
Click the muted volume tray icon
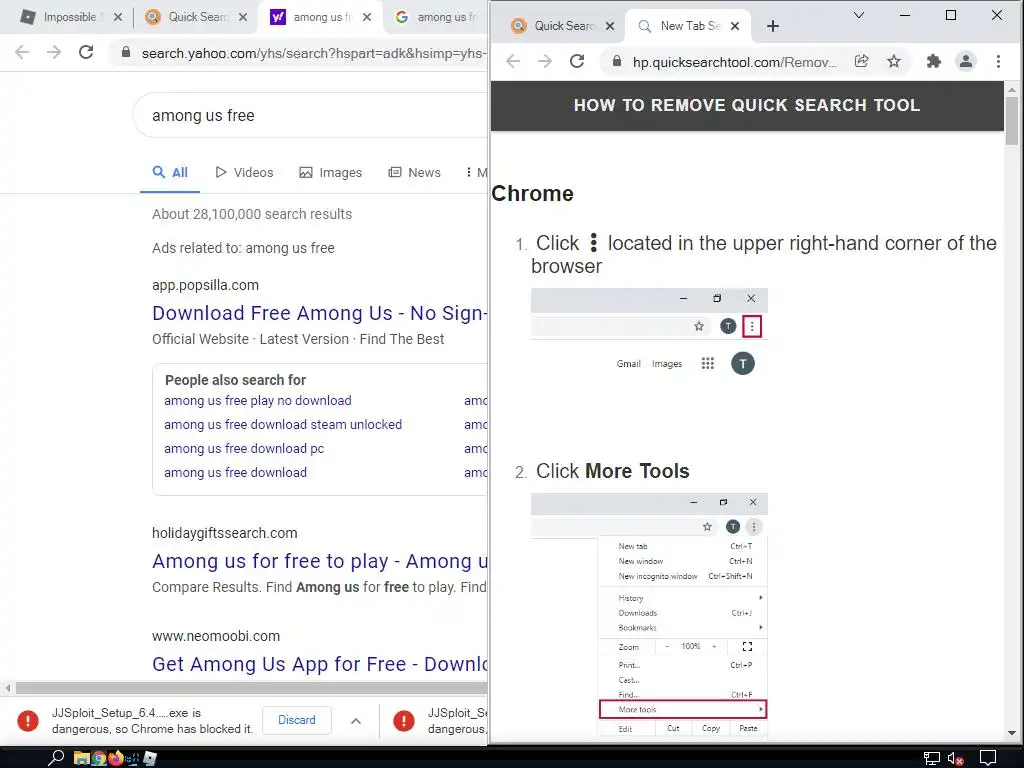(955, 758)
